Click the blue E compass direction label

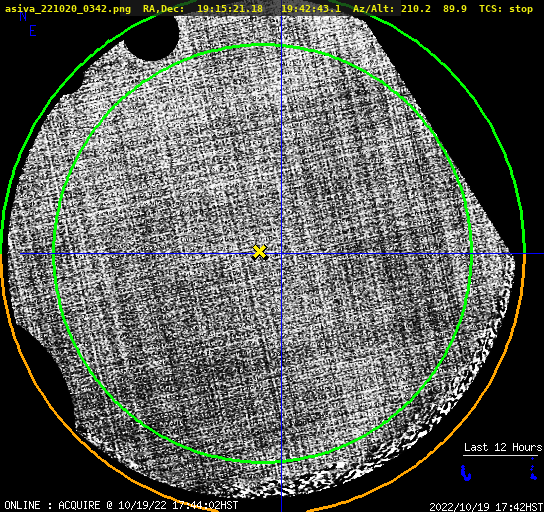pyautogui.click(x=33, y=31)
